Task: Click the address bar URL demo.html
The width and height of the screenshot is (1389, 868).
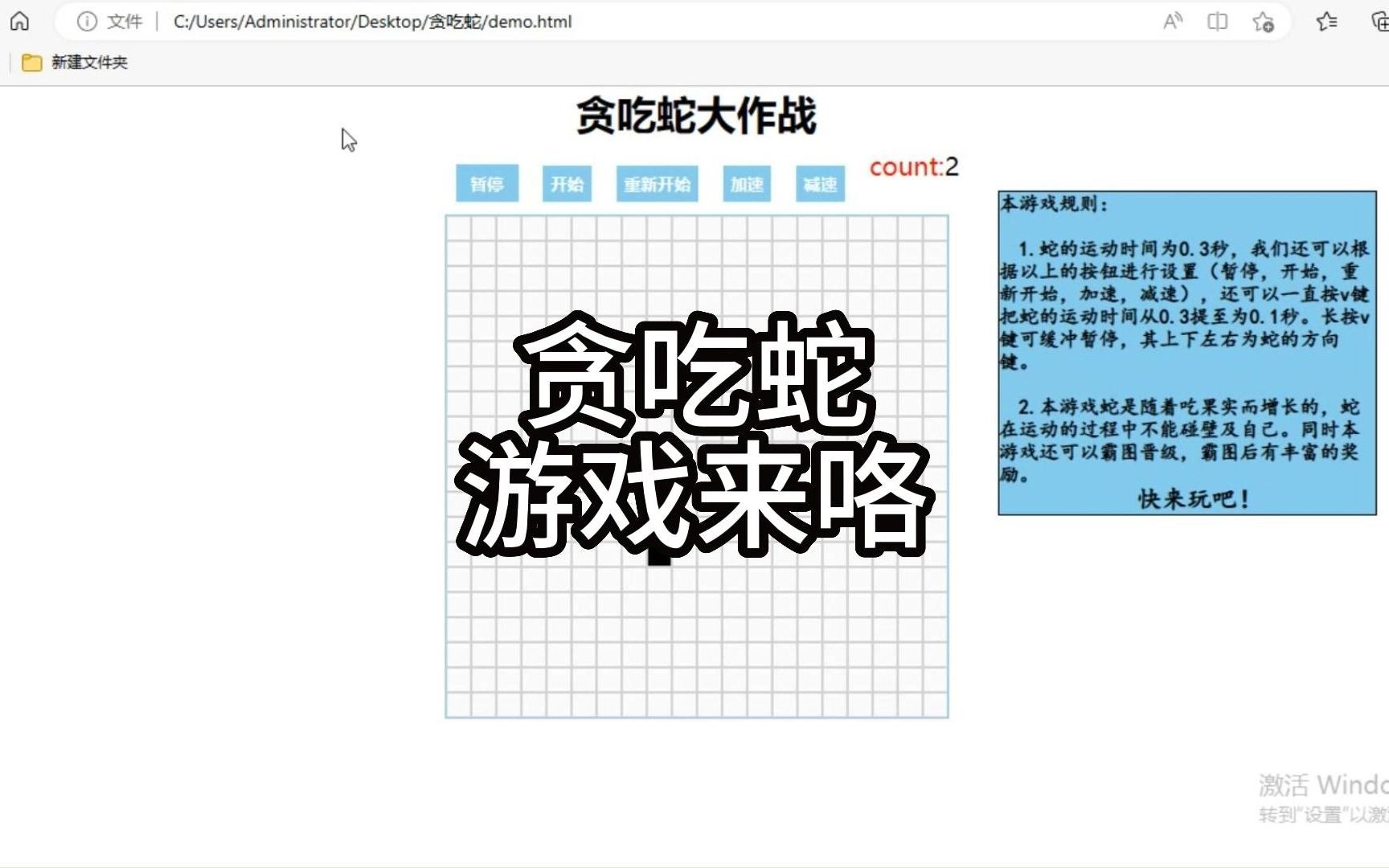Action: point(373,22)
